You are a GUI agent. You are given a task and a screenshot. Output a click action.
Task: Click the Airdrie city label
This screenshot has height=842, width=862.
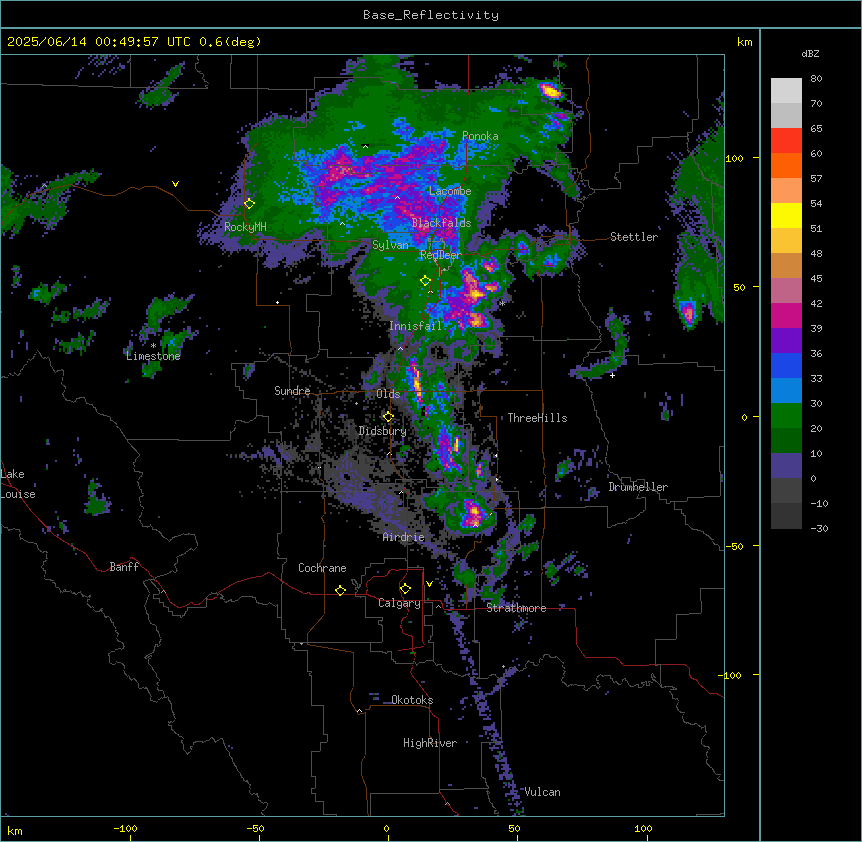(x=404, y=537)
